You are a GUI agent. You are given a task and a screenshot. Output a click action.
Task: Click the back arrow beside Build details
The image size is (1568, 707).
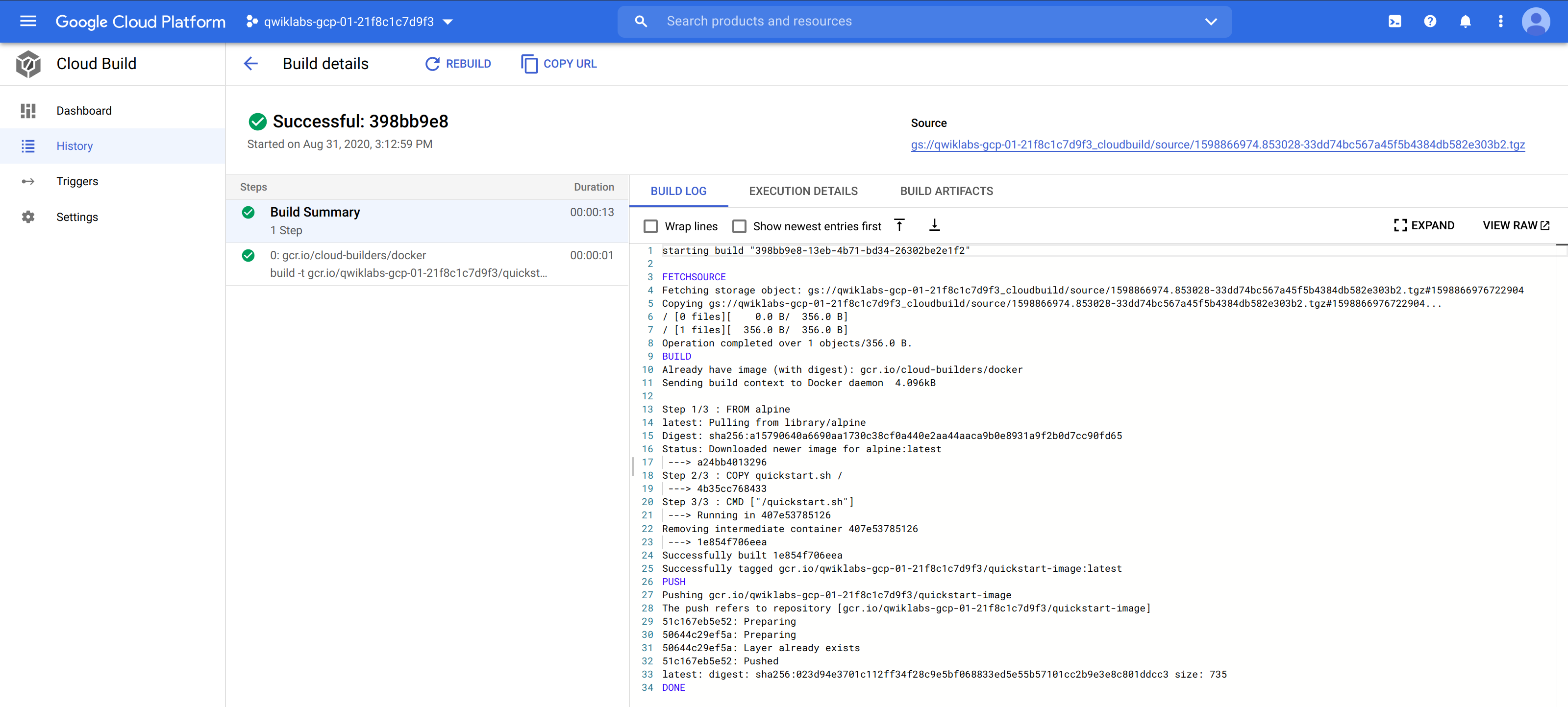click(x=251, y=63)
